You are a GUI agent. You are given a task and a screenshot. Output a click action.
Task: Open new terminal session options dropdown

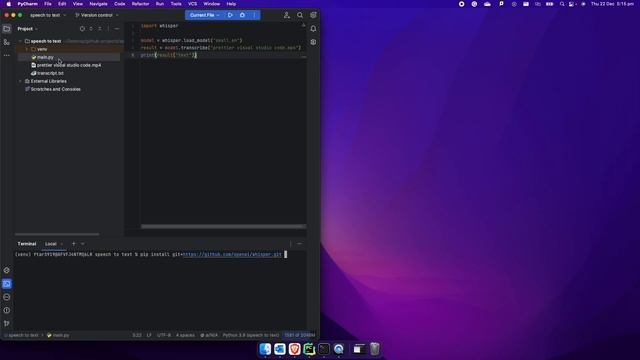pos(83,244)
